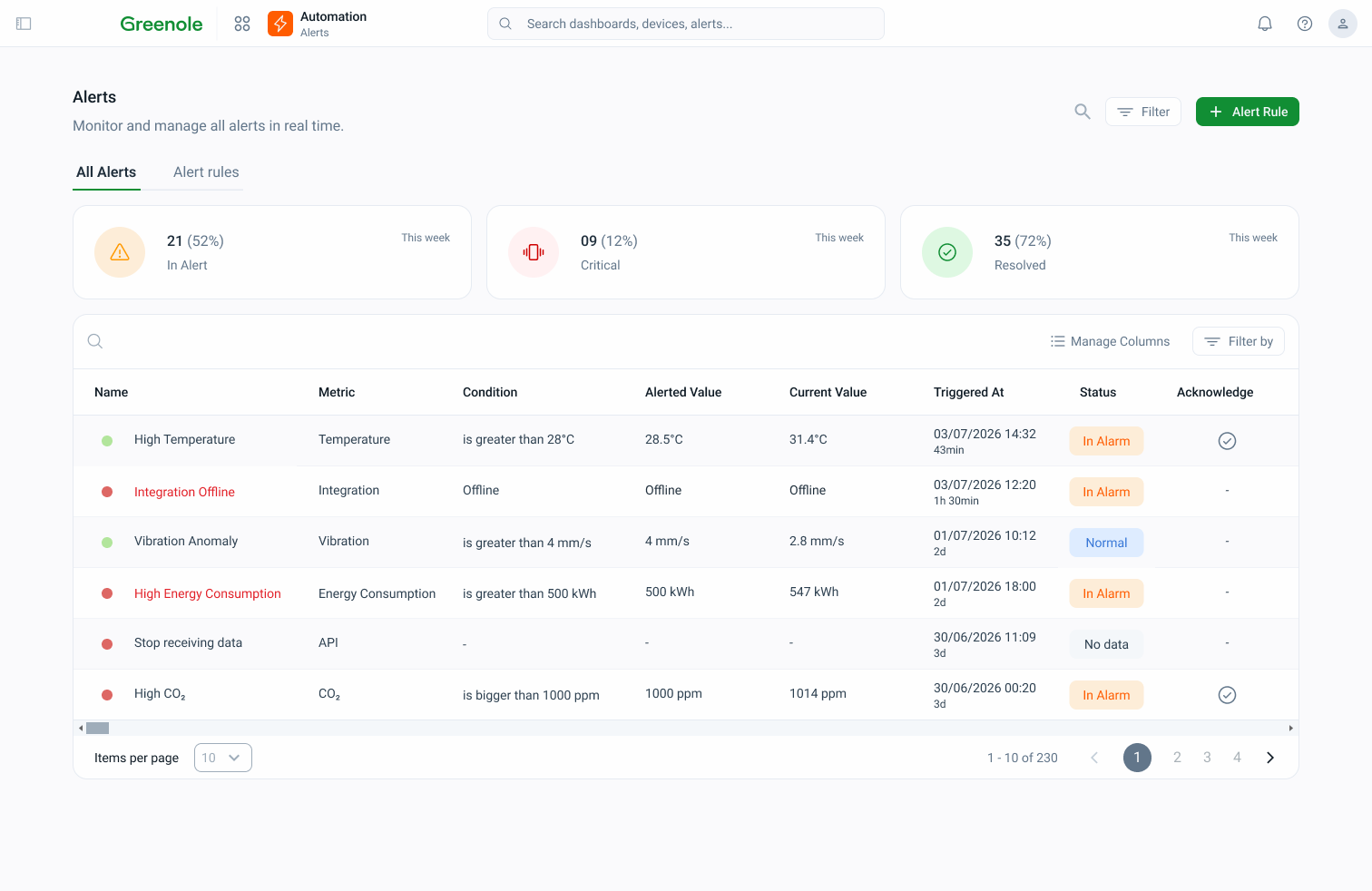Toggle acknowledge for High Temperature alert
Screen dimensions: 1372x891
coord(1227,441)
